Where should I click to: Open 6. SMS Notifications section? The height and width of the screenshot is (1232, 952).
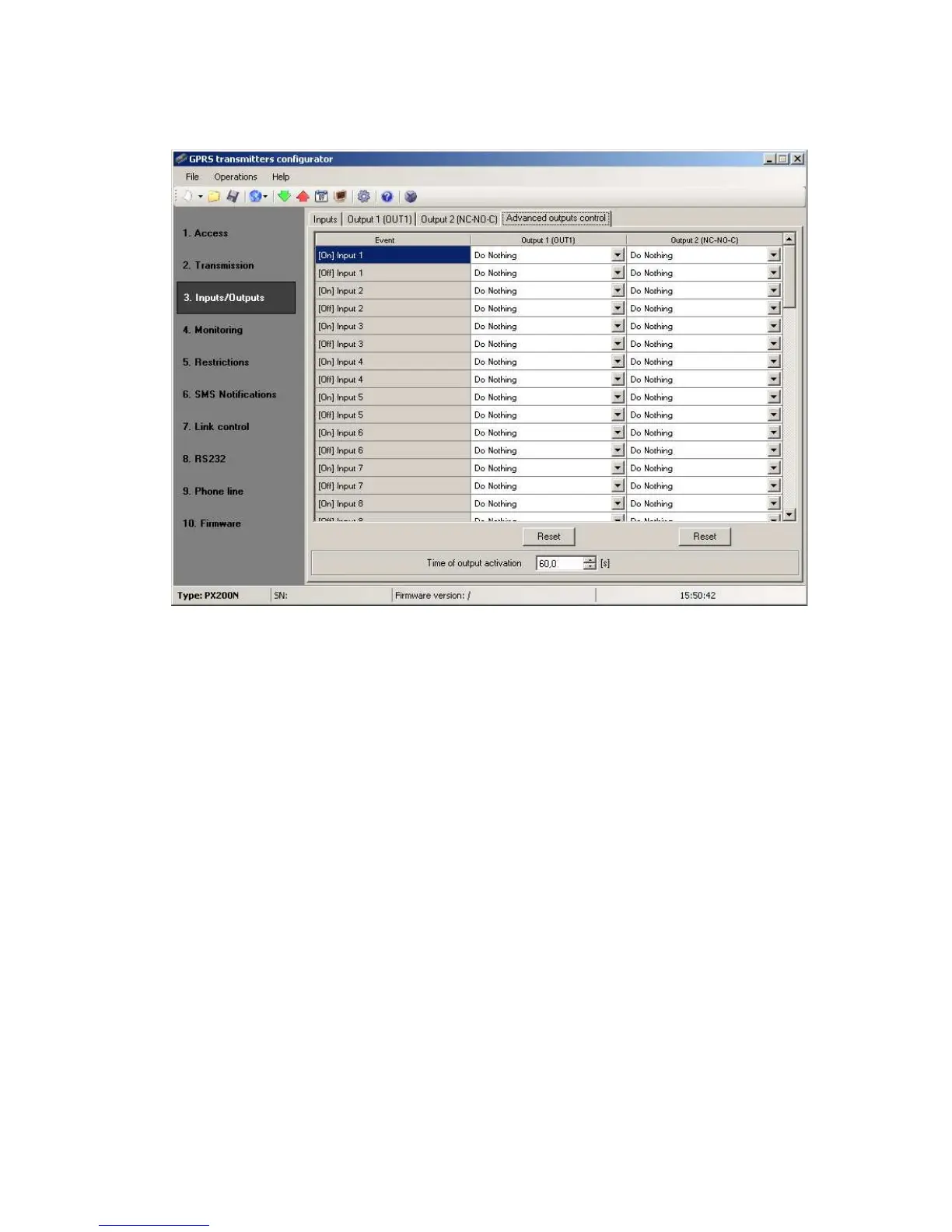[229, 394]
